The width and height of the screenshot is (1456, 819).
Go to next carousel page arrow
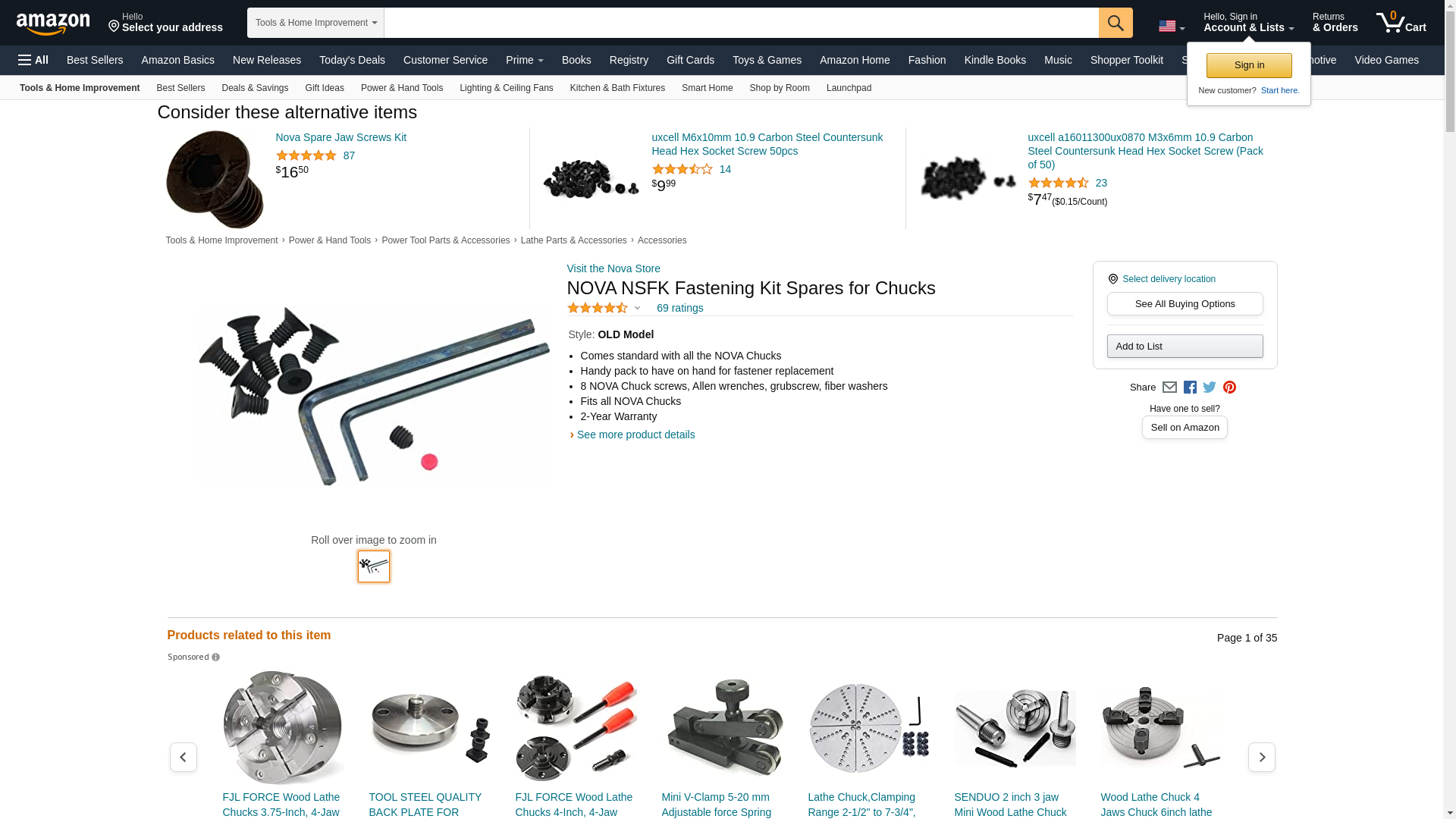click(1262, 757)
